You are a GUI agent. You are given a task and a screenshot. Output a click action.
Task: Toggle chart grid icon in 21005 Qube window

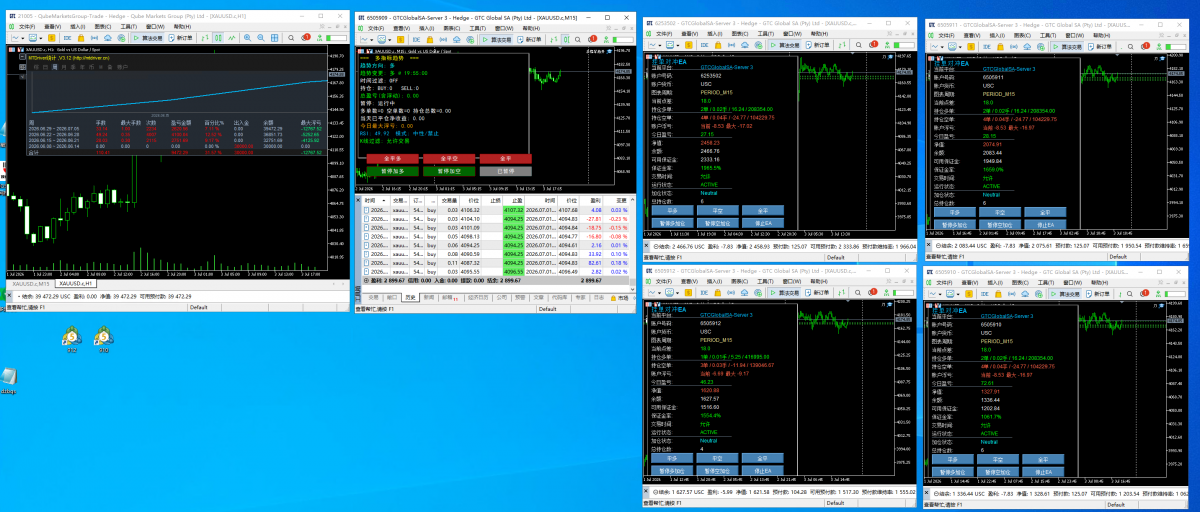click(274, 38)
